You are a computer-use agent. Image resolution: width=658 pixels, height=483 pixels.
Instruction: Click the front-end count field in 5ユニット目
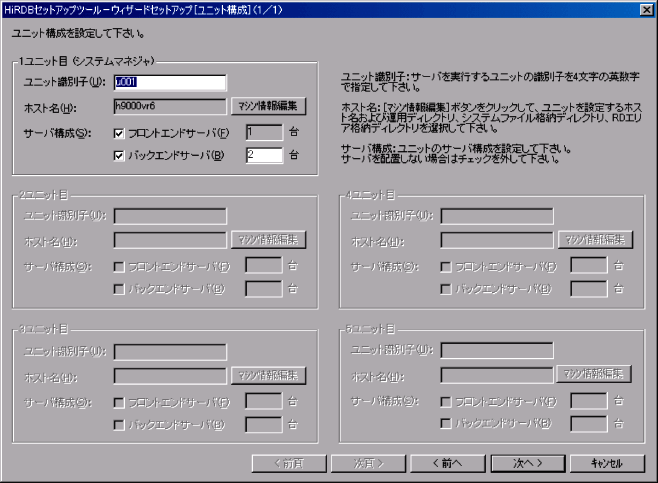(589, 401)
